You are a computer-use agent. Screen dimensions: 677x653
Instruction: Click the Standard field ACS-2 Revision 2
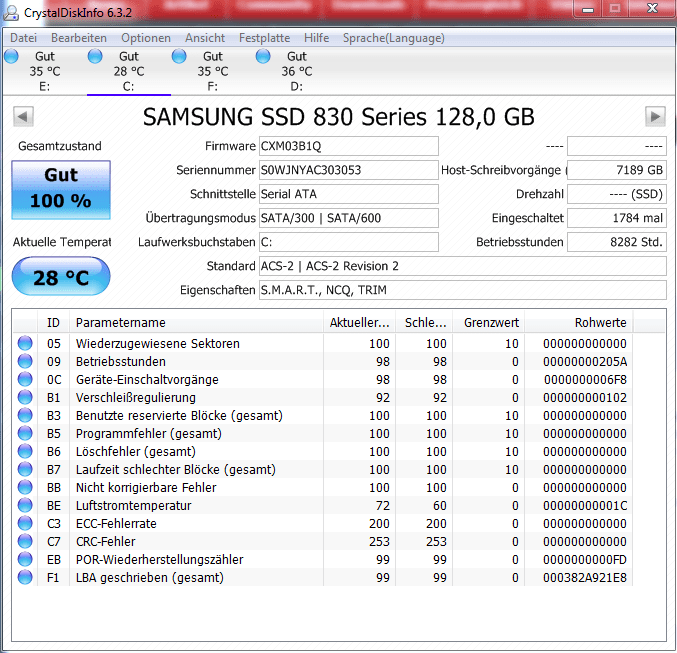pos(463,266)
